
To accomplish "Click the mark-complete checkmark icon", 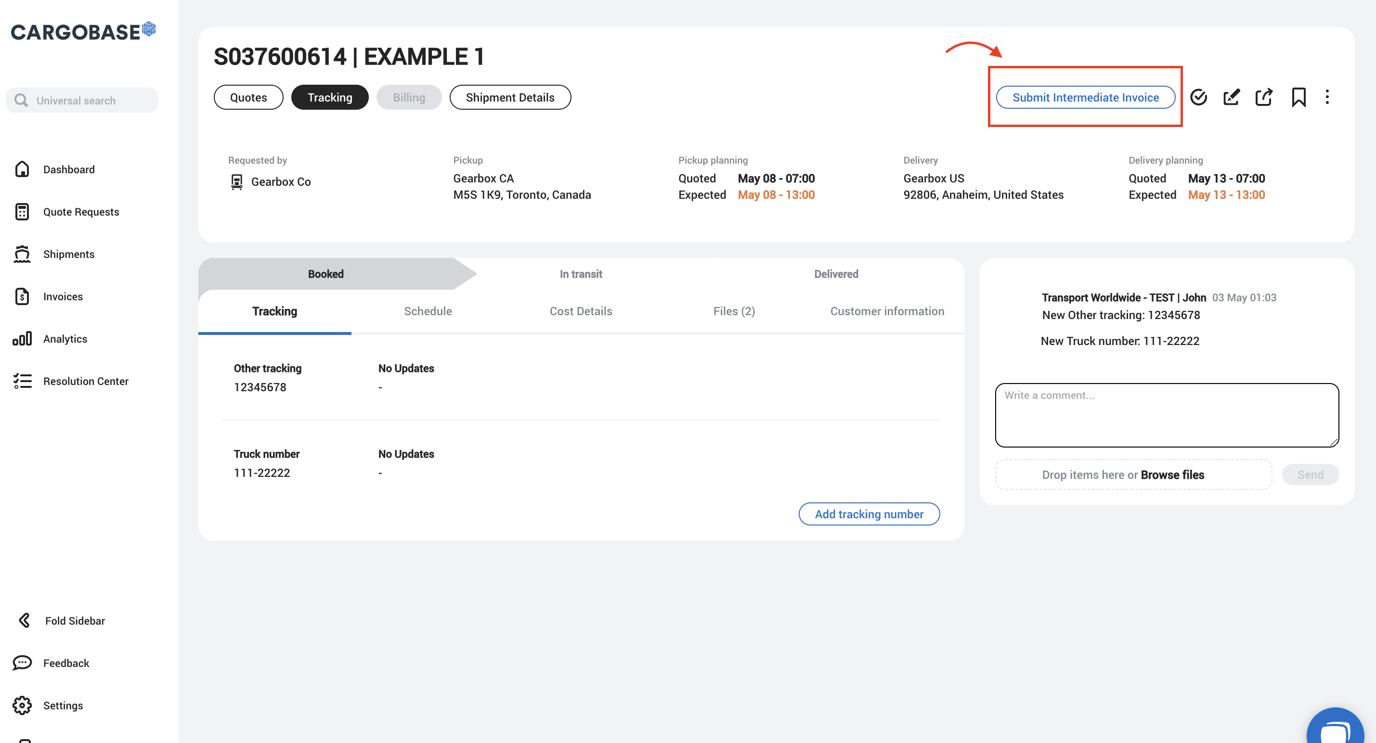I will point(1198,96).
